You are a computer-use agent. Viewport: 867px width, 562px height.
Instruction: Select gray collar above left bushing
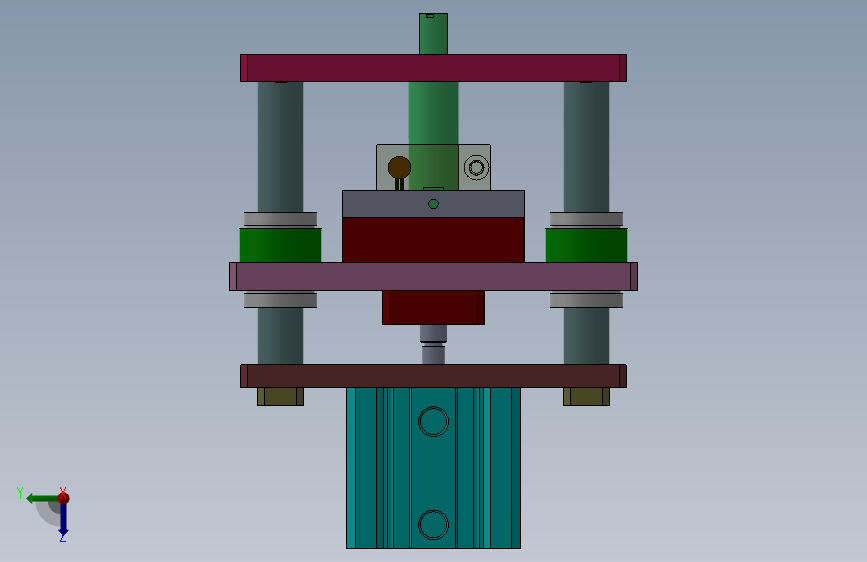[x=280, y=220]
